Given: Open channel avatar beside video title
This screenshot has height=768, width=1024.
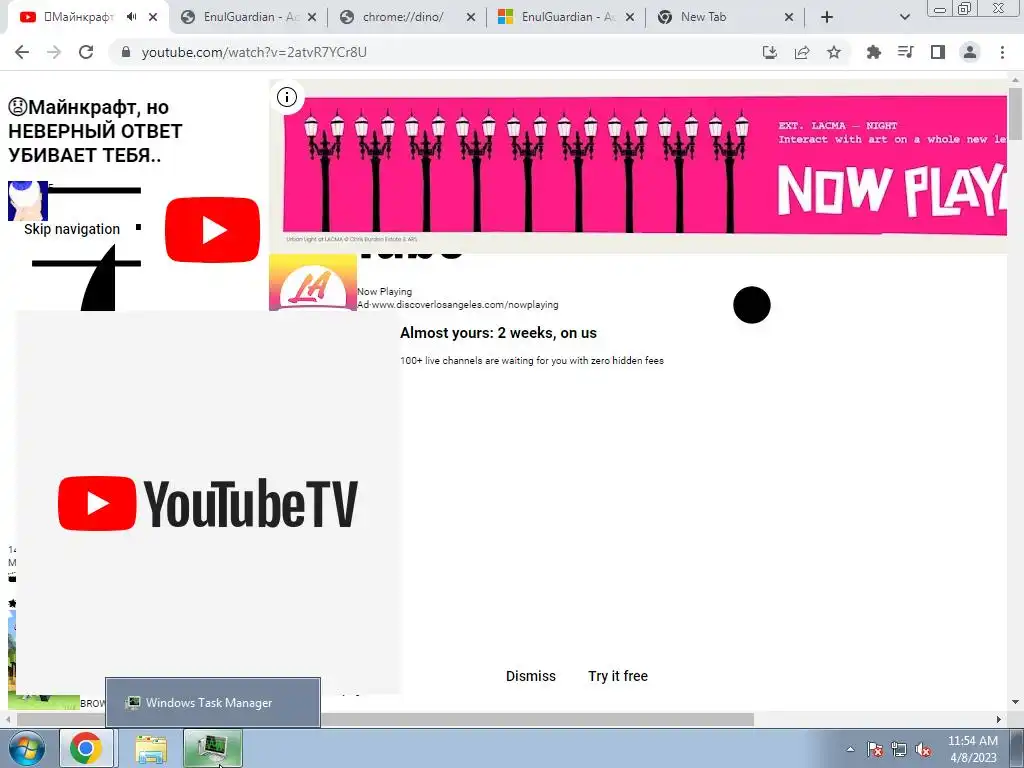Looking at the screenshot, I should click(27, 201).
